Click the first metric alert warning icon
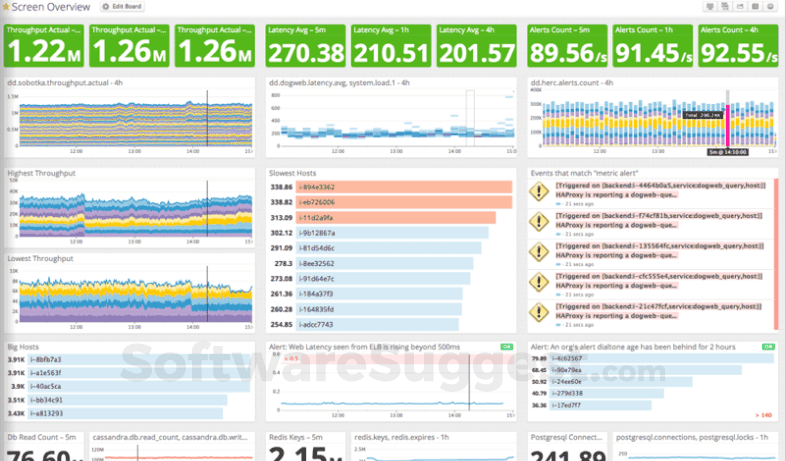 coord(539,191)
